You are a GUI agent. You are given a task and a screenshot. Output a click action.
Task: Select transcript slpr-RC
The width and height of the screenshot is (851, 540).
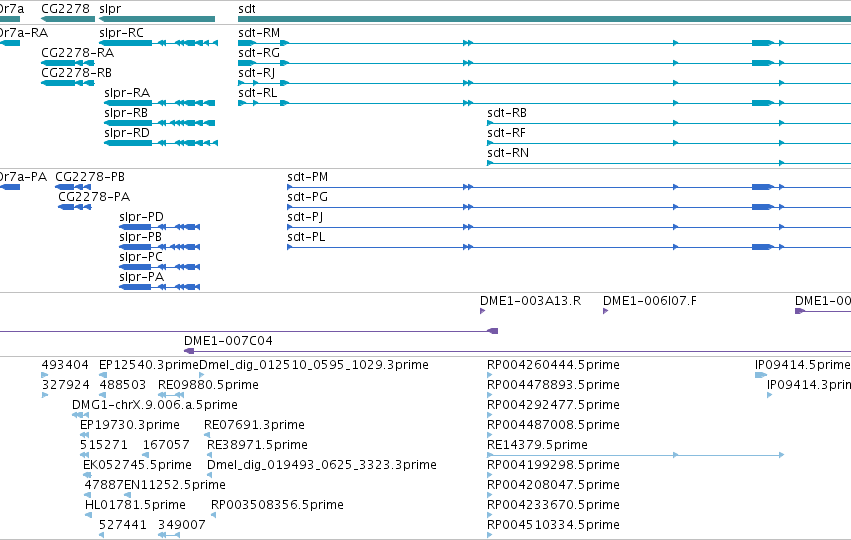pyautogui.click(x=122, y=33)
